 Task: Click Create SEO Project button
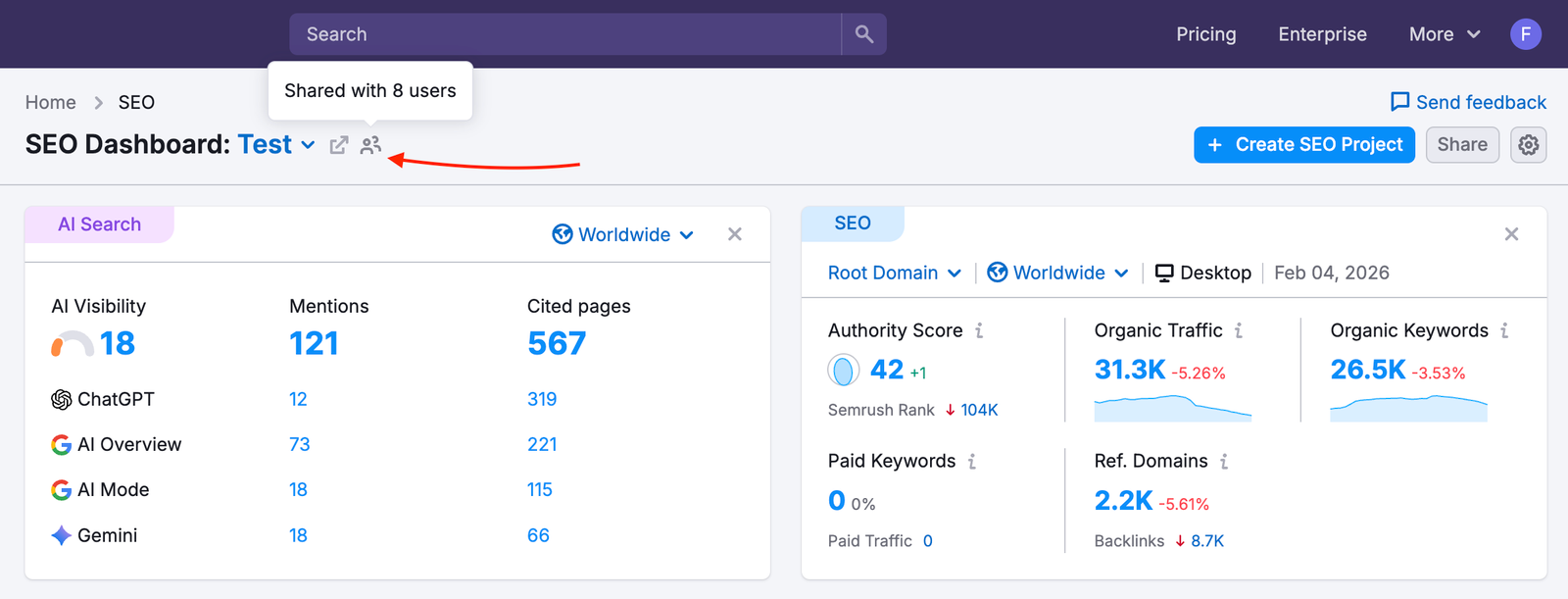(x=1304, y=145)
